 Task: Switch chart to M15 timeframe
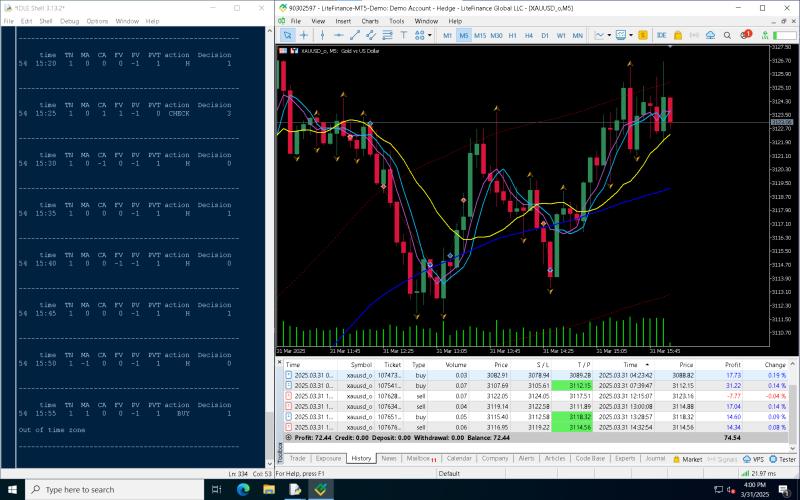coord(480,35)
